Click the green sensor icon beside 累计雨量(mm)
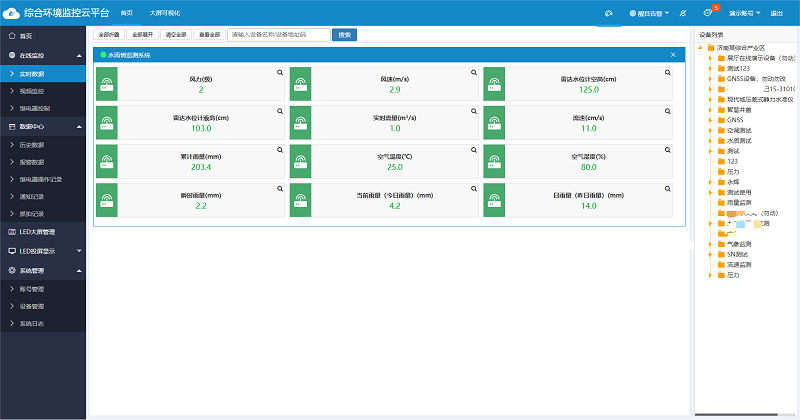The height and width of the screenshot is (420, 800). [x=106, y=161]
